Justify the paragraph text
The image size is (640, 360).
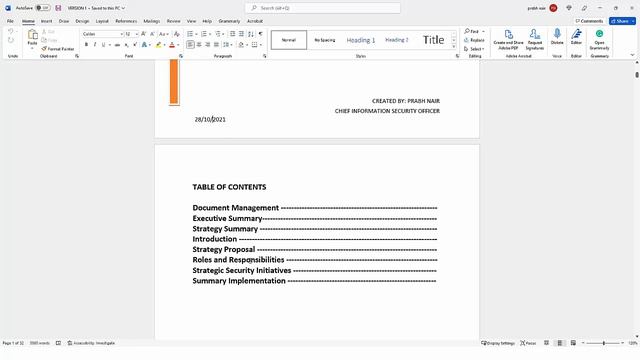click(216, 45)
